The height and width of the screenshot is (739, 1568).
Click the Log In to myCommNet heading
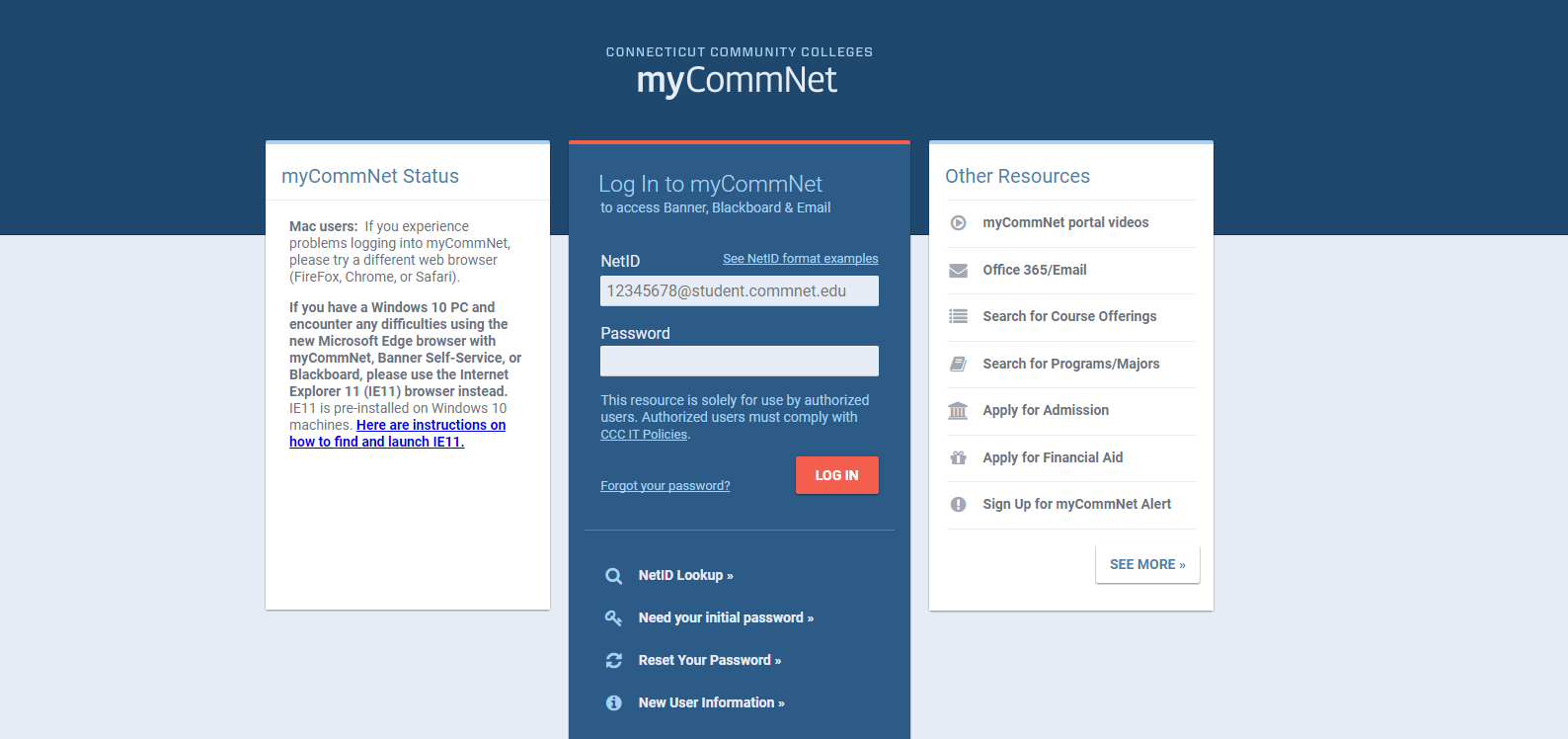[x=710, y=185]
